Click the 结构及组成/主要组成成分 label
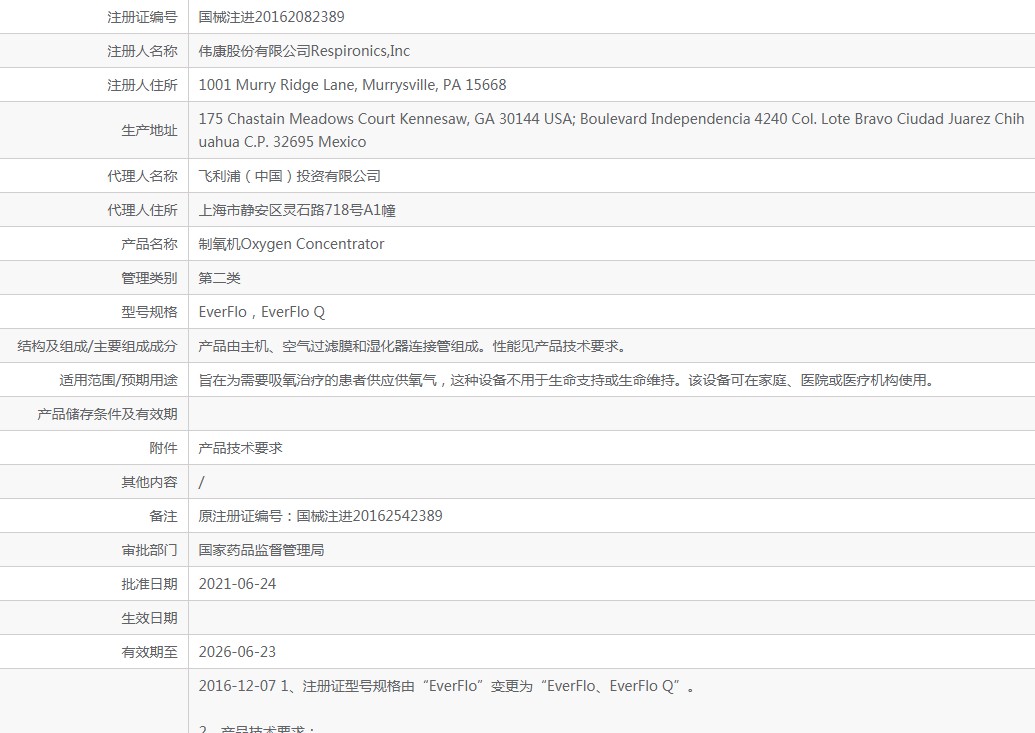 click(x=98, y=346)
